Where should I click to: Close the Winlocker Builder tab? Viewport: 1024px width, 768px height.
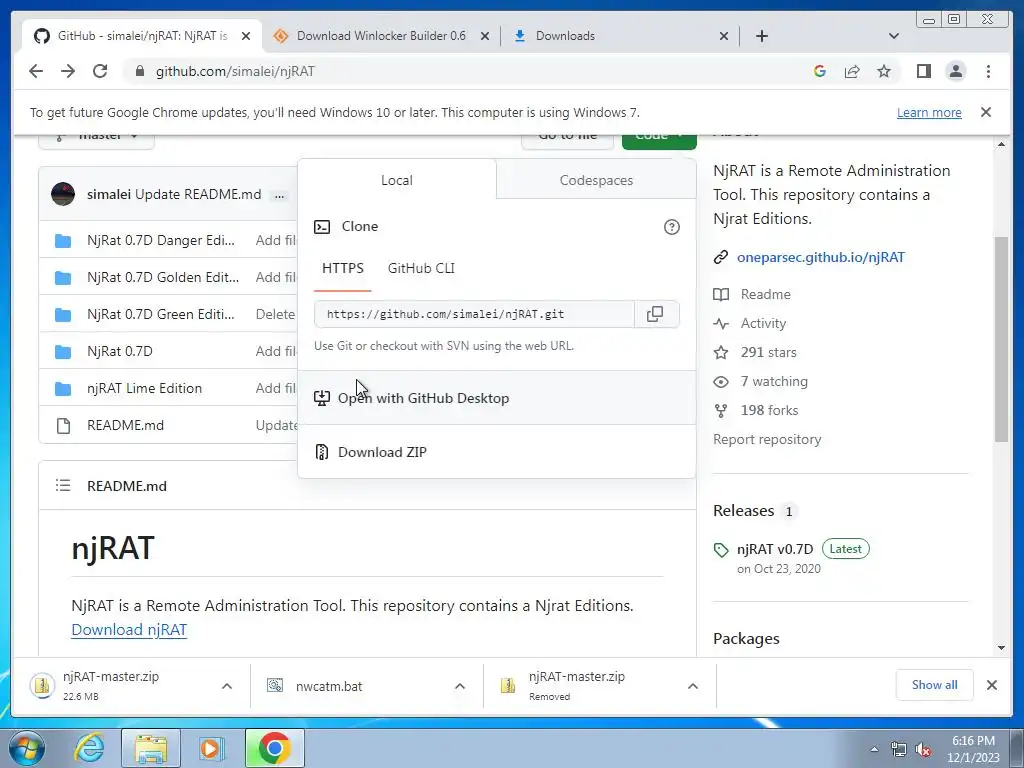[x=485, y=36]
